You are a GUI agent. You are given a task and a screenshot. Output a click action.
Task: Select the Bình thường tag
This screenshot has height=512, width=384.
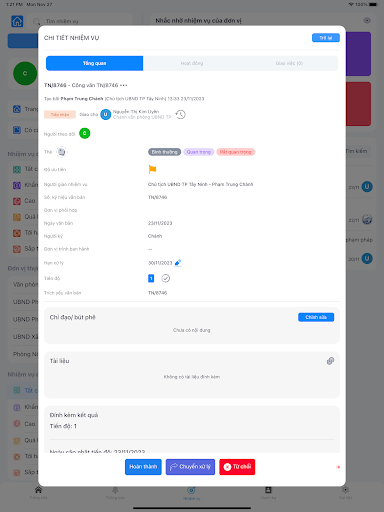coord(165,152)
